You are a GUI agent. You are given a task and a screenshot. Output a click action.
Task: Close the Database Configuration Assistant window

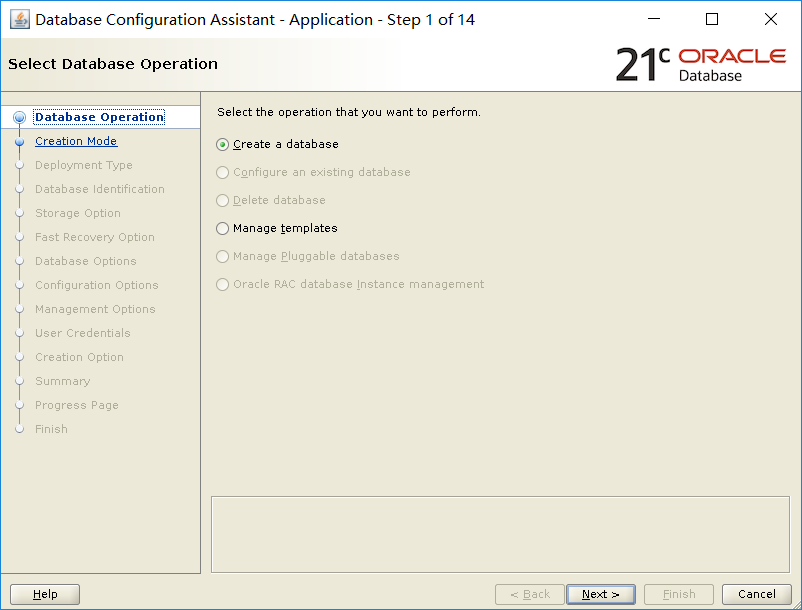771,19
